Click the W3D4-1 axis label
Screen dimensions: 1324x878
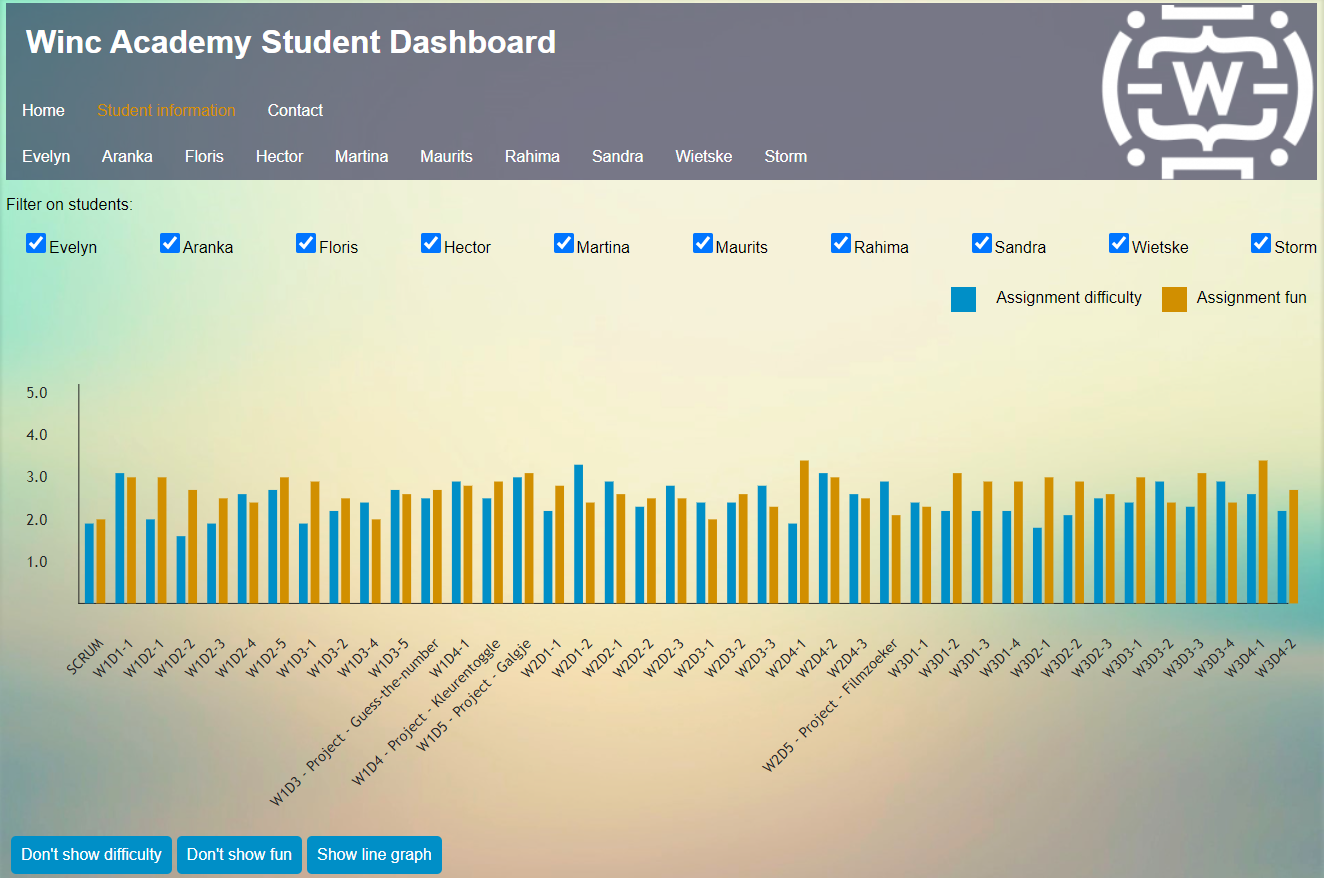click(1244, 658)
